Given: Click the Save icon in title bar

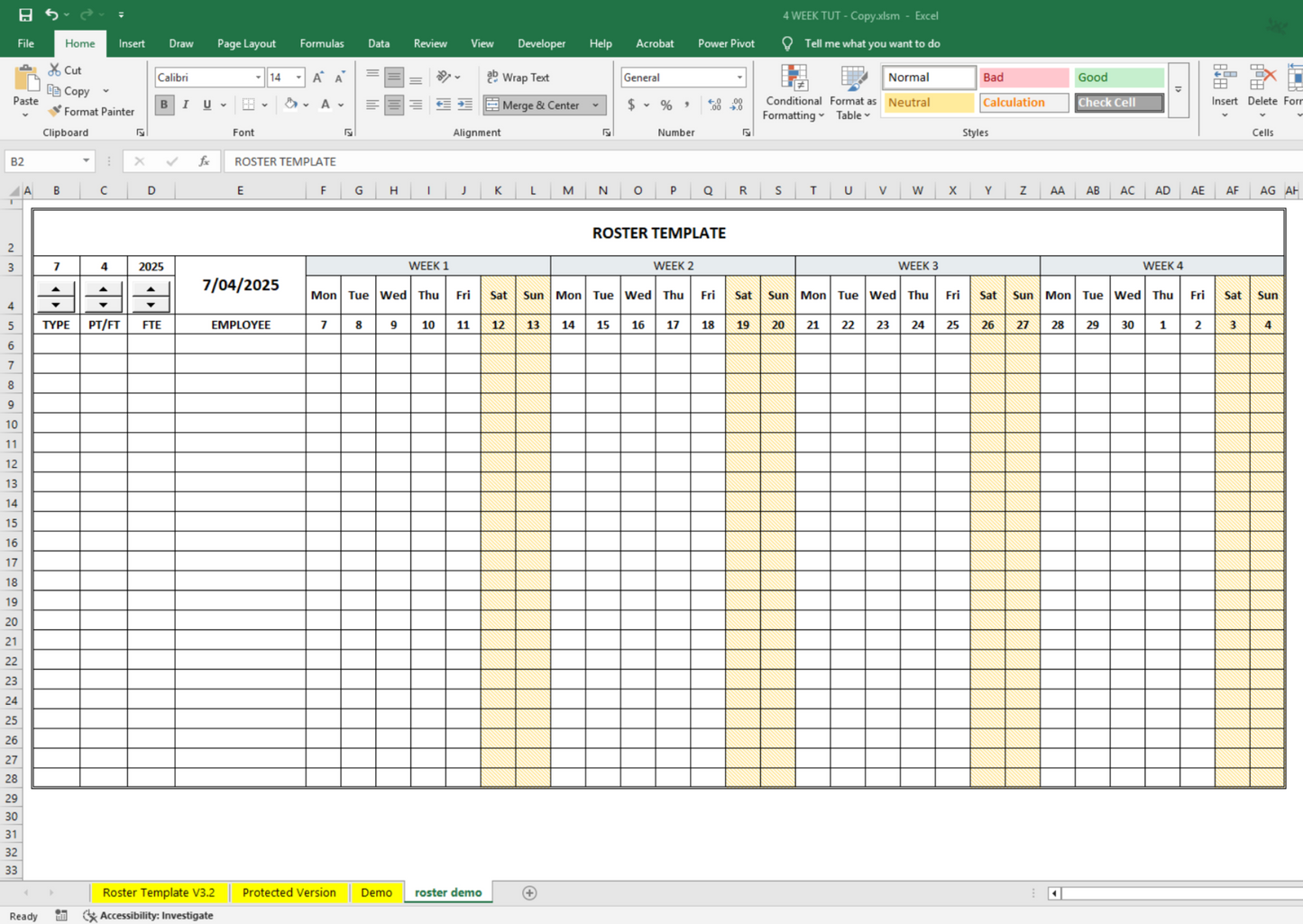Looking at the screenshot, I should [25, 15].
